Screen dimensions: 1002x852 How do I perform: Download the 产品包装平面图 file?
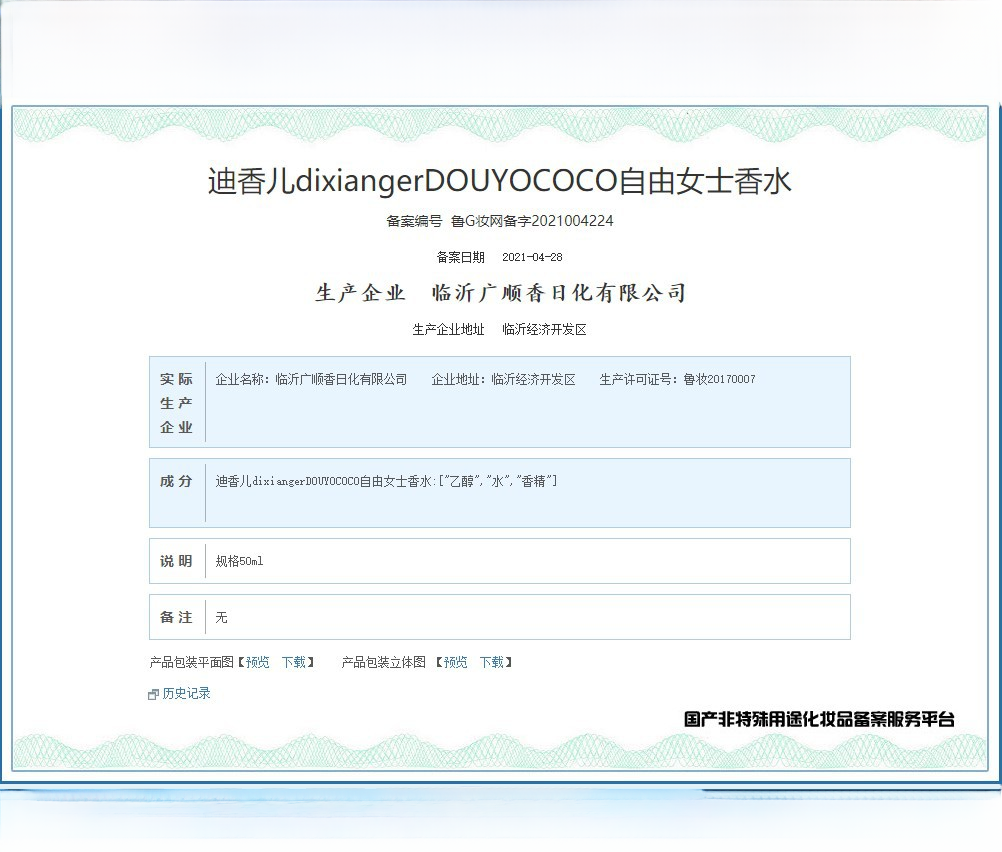tap(293, 662)
